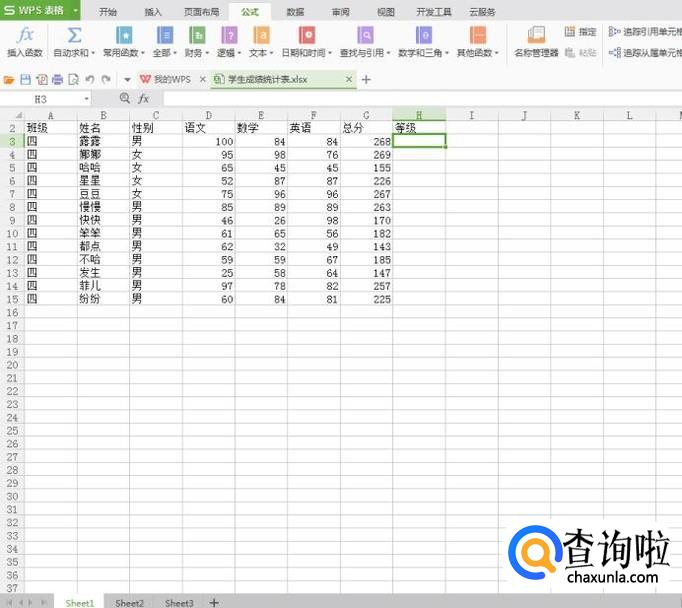Click the Redo arrow icon
This screenshot has width=682, height=608.
[x=106, y=80]
